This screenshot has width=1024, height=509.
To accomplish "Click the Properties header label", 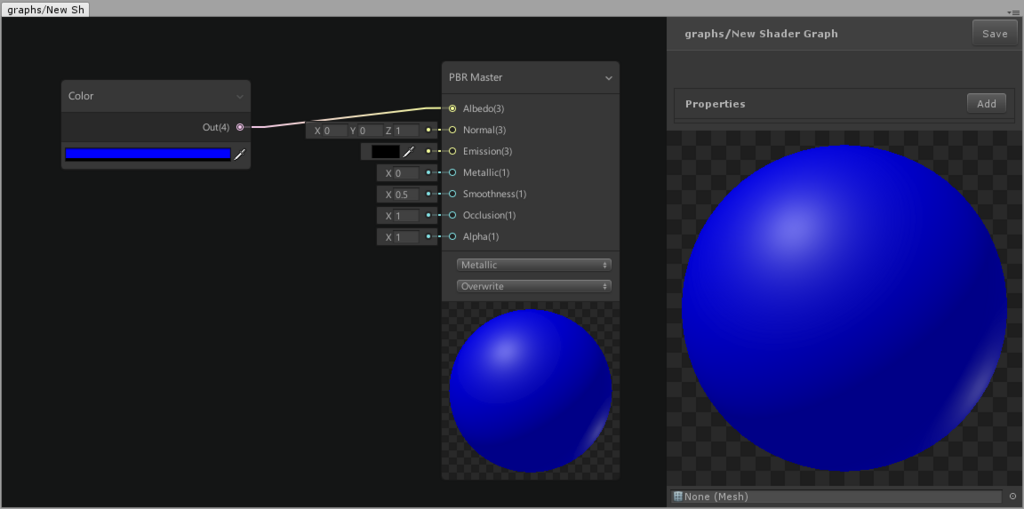I will [715, 104].
